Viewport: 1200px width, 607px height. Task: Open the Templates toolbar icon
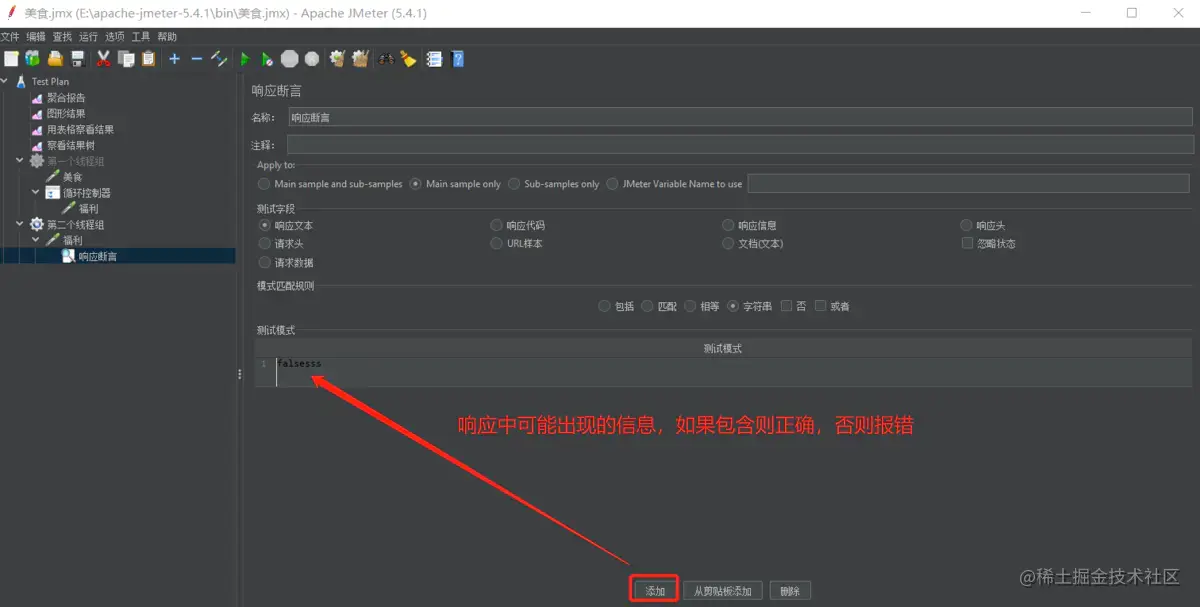click(33, 59)
